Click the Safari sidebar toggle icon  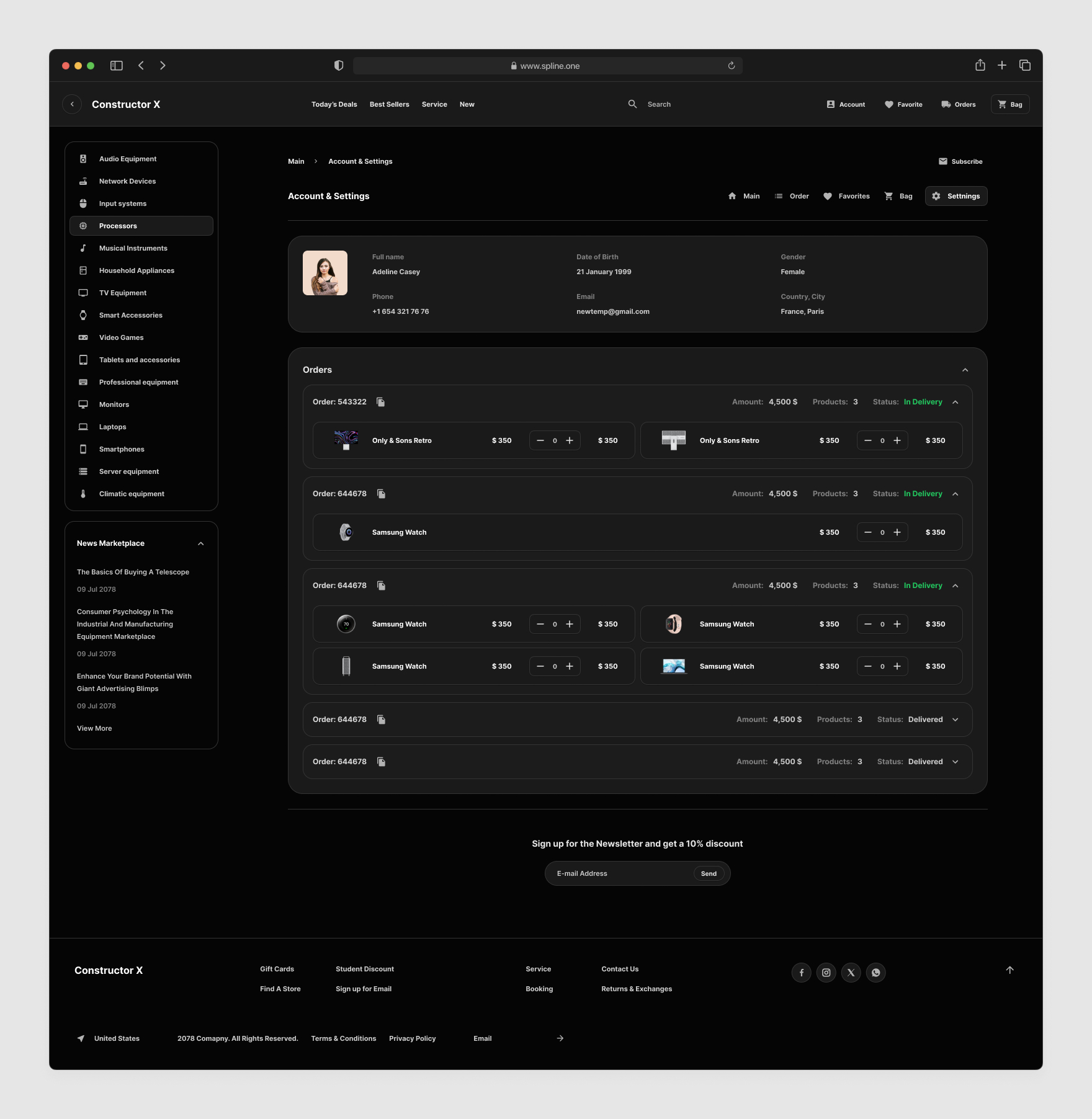pos(117,66)
